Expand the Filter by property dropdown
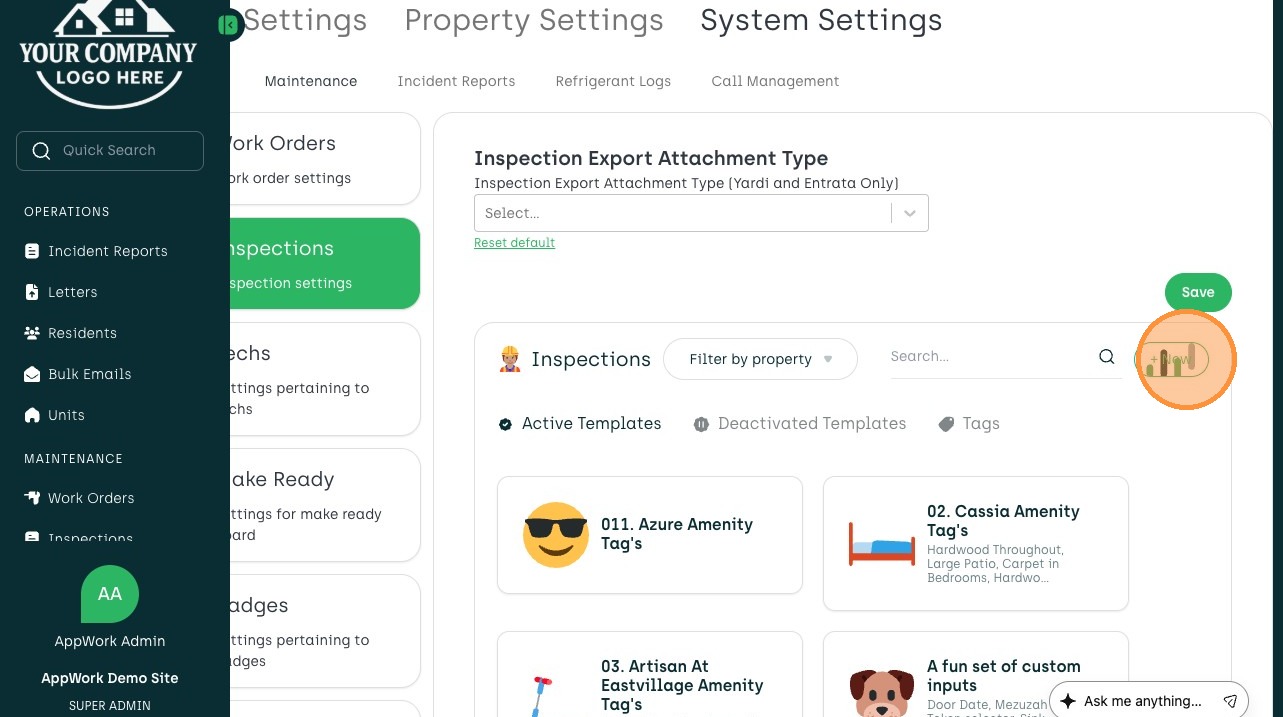The height and width of the screenshot is (717, 1283). click(x=760, y=359)
